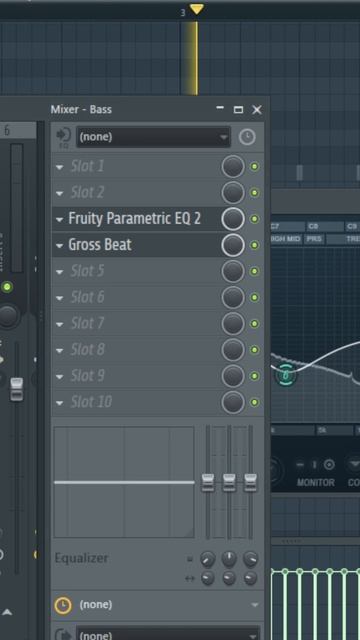Click the mixer track volume fader handle
The image size is (360, 640).
click(16, 389)
